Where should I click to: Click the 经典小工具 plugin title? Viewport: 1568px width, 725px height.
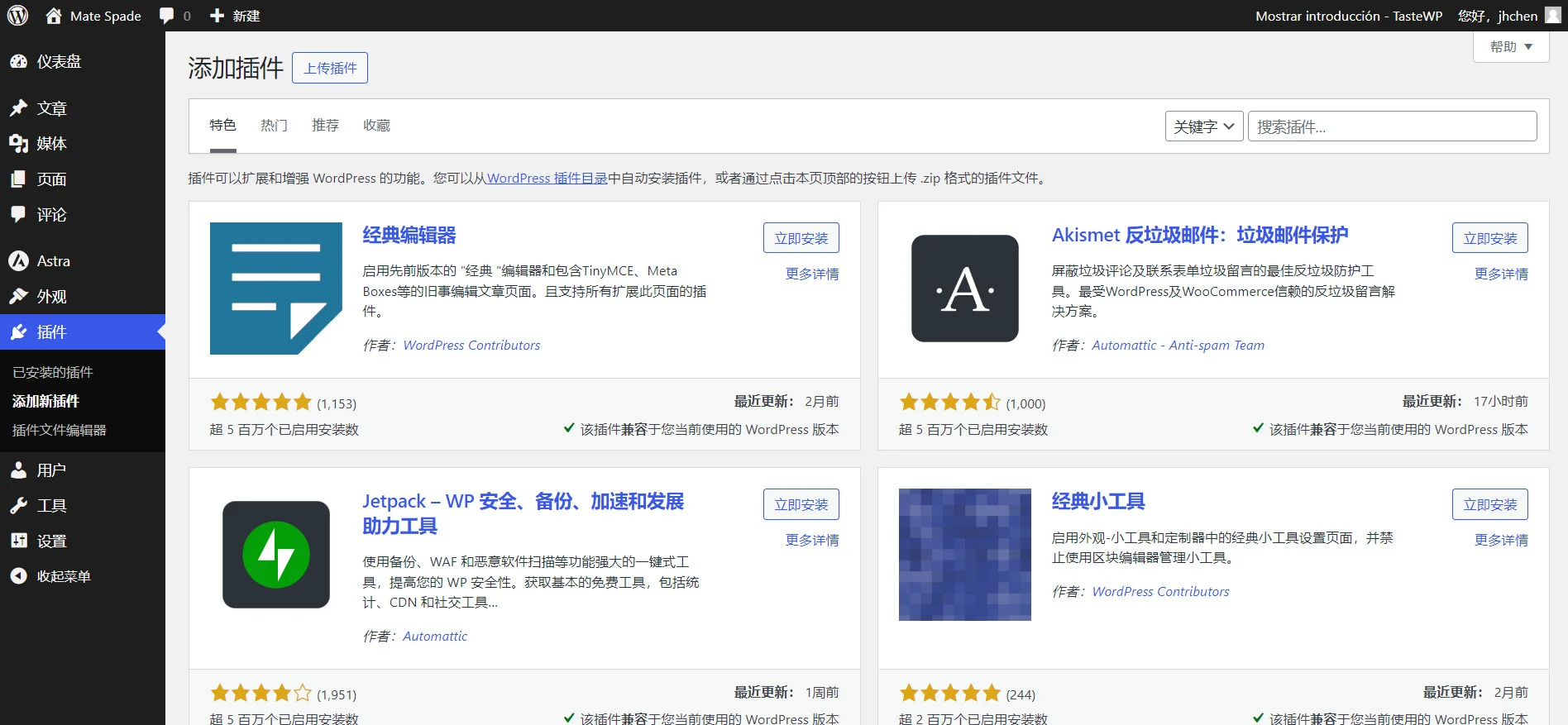[x=1098, y=502]
